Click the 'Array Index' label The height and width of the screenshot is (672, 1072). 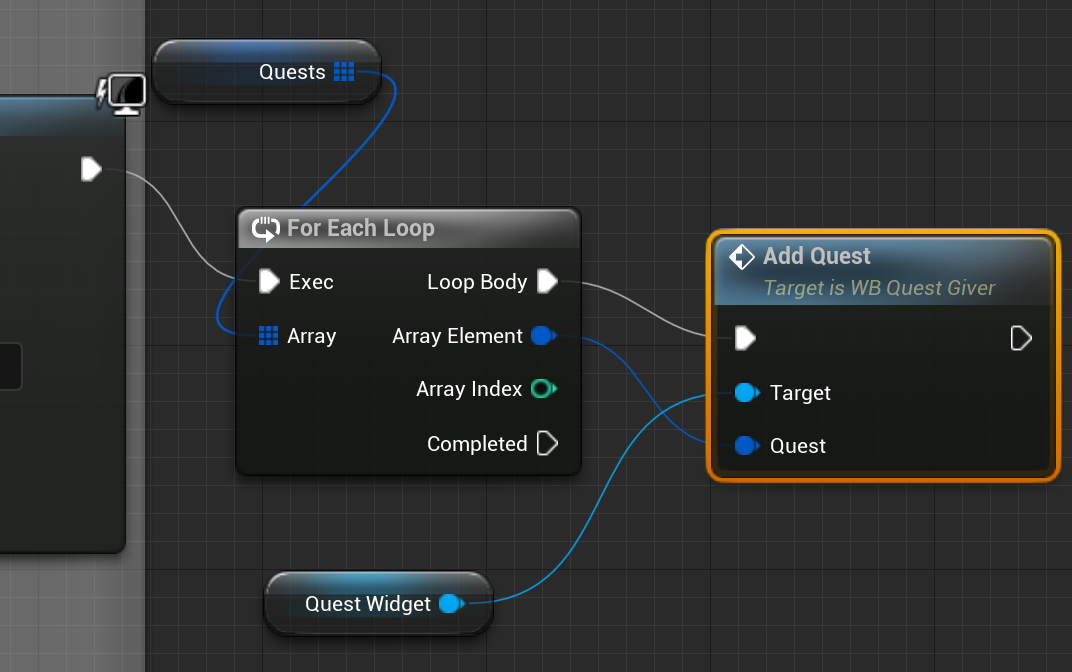[x=469, y=389]
